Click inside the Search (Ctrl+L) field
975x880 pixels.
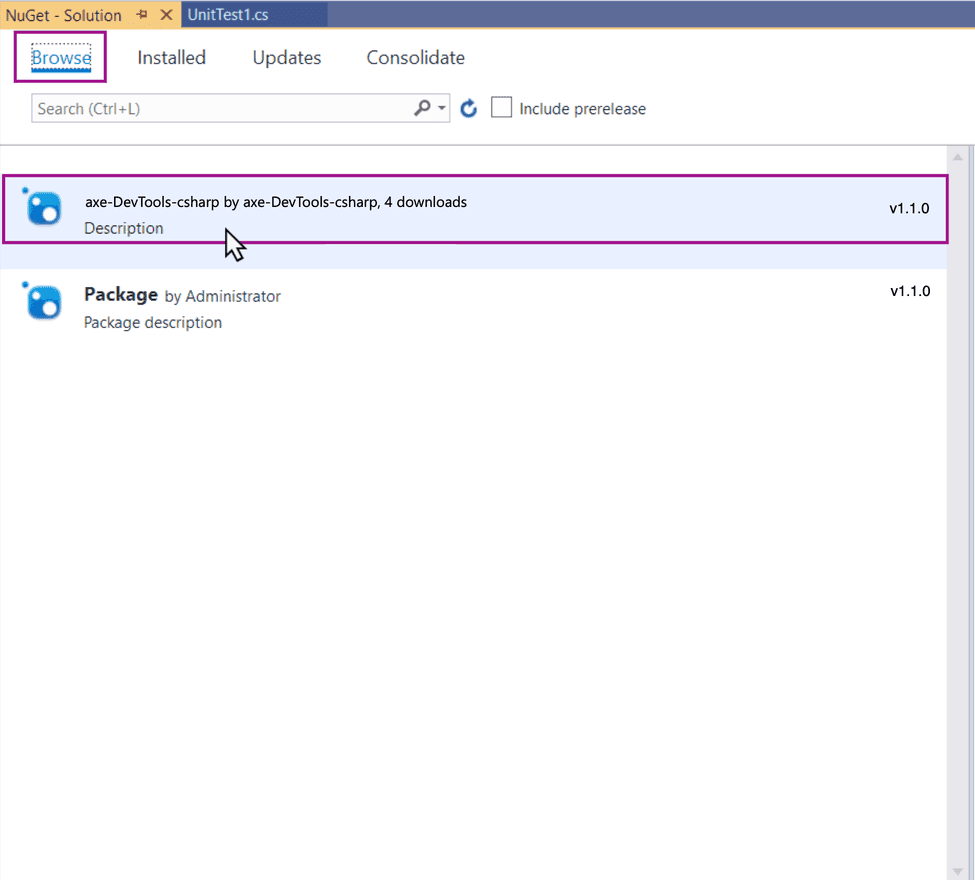click(x=200, y=107)
